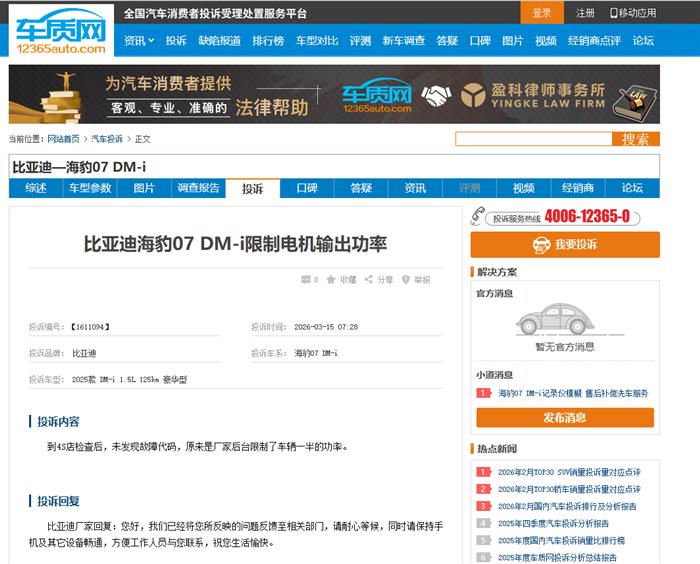700x564 pixels.
Task: Expand the 资讯 dropdown in the top nav
Action: (x=139, y=41)
